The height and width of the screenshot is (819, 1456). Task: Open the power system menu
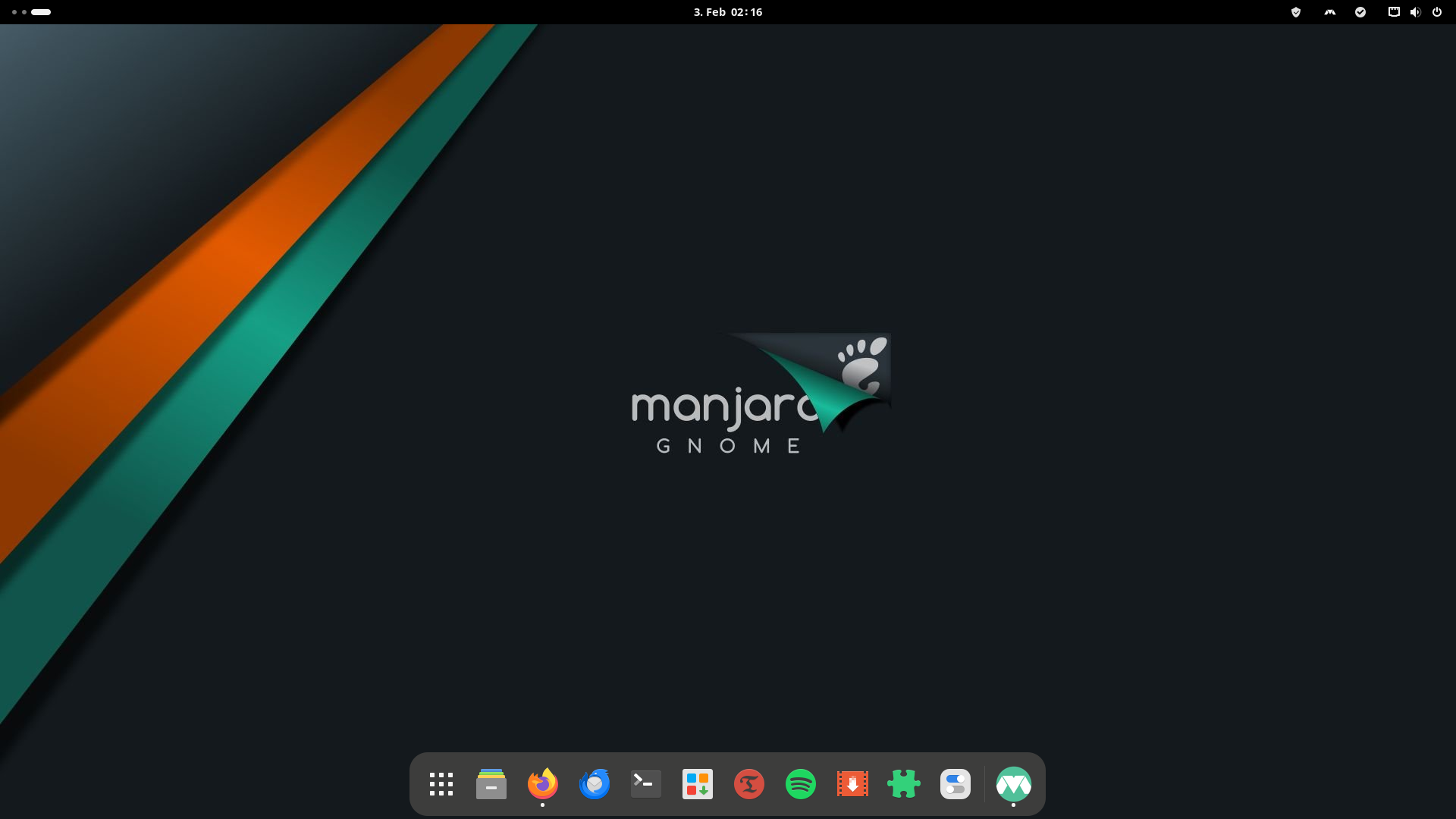1437,12
